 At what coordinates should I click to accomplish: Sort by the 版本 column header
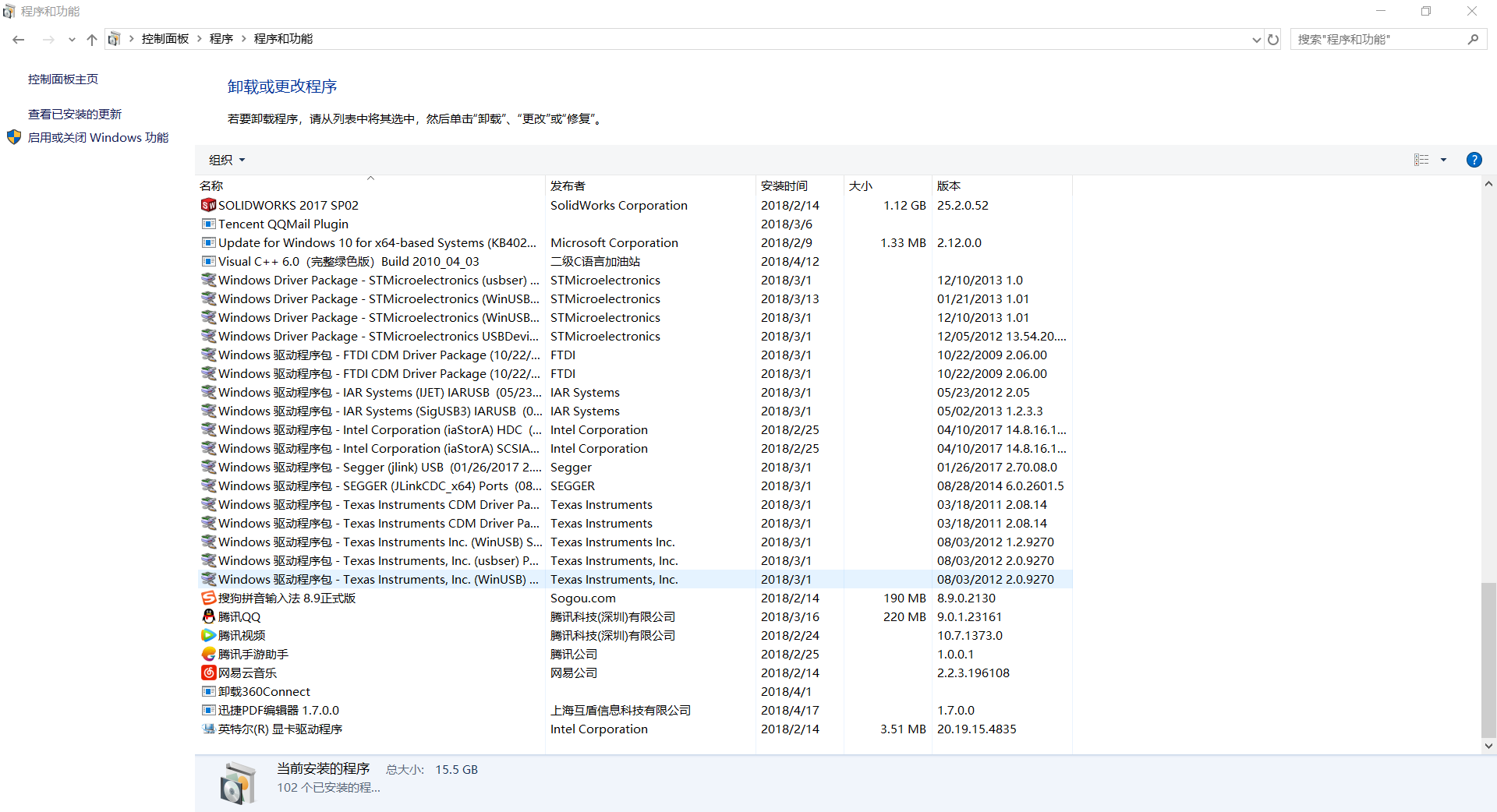1002,185
